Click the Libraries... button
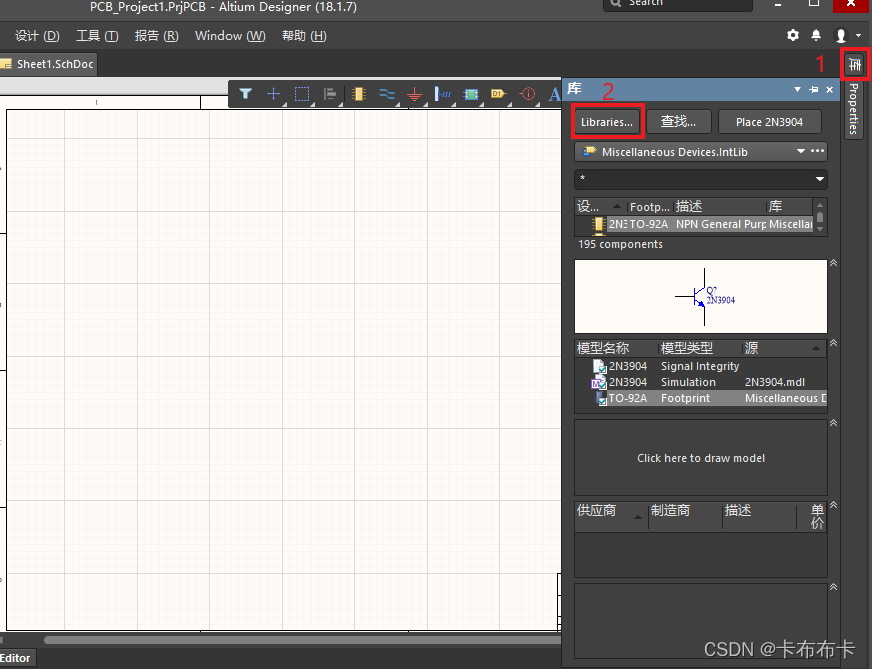The width and height of the screenshot is (872, 669). click(607, 122)
